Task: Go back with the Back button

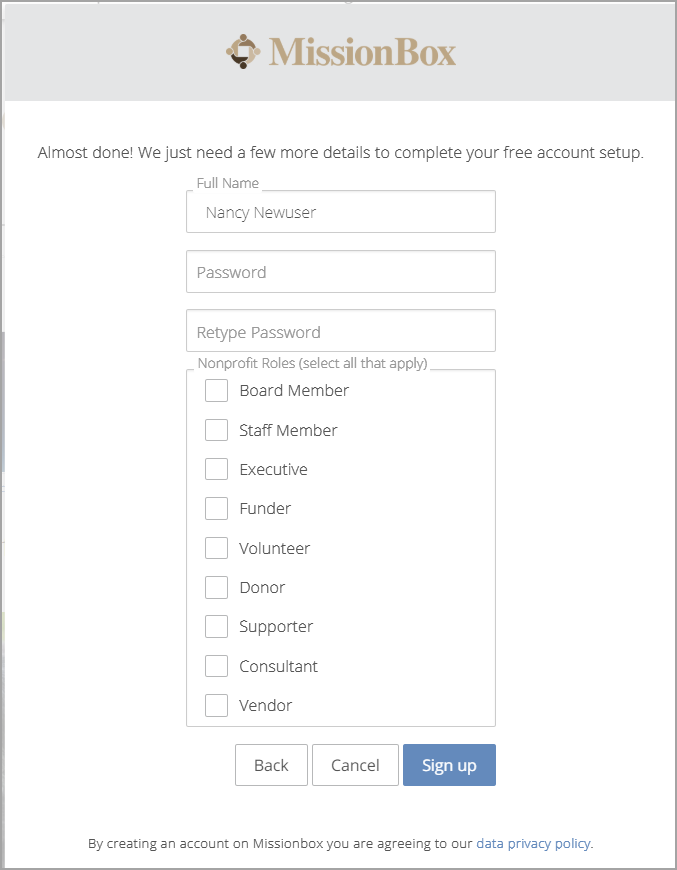Action: (271, 765)
